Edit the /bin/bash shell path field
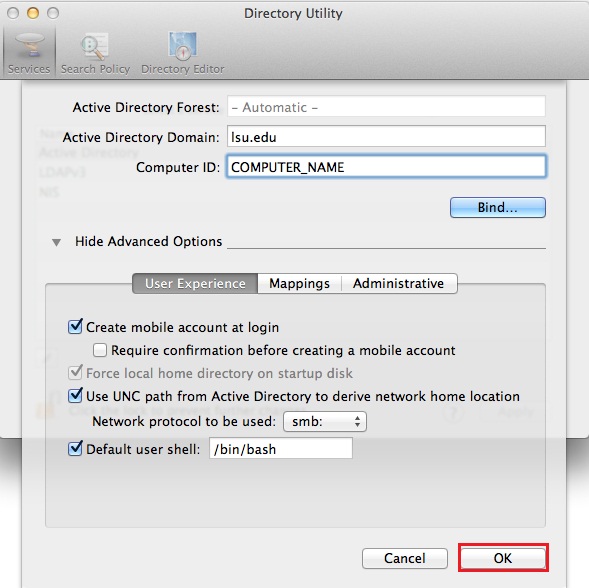Image resolution: width=589 pixels, height=588 pixels. [x=281, y=449]
